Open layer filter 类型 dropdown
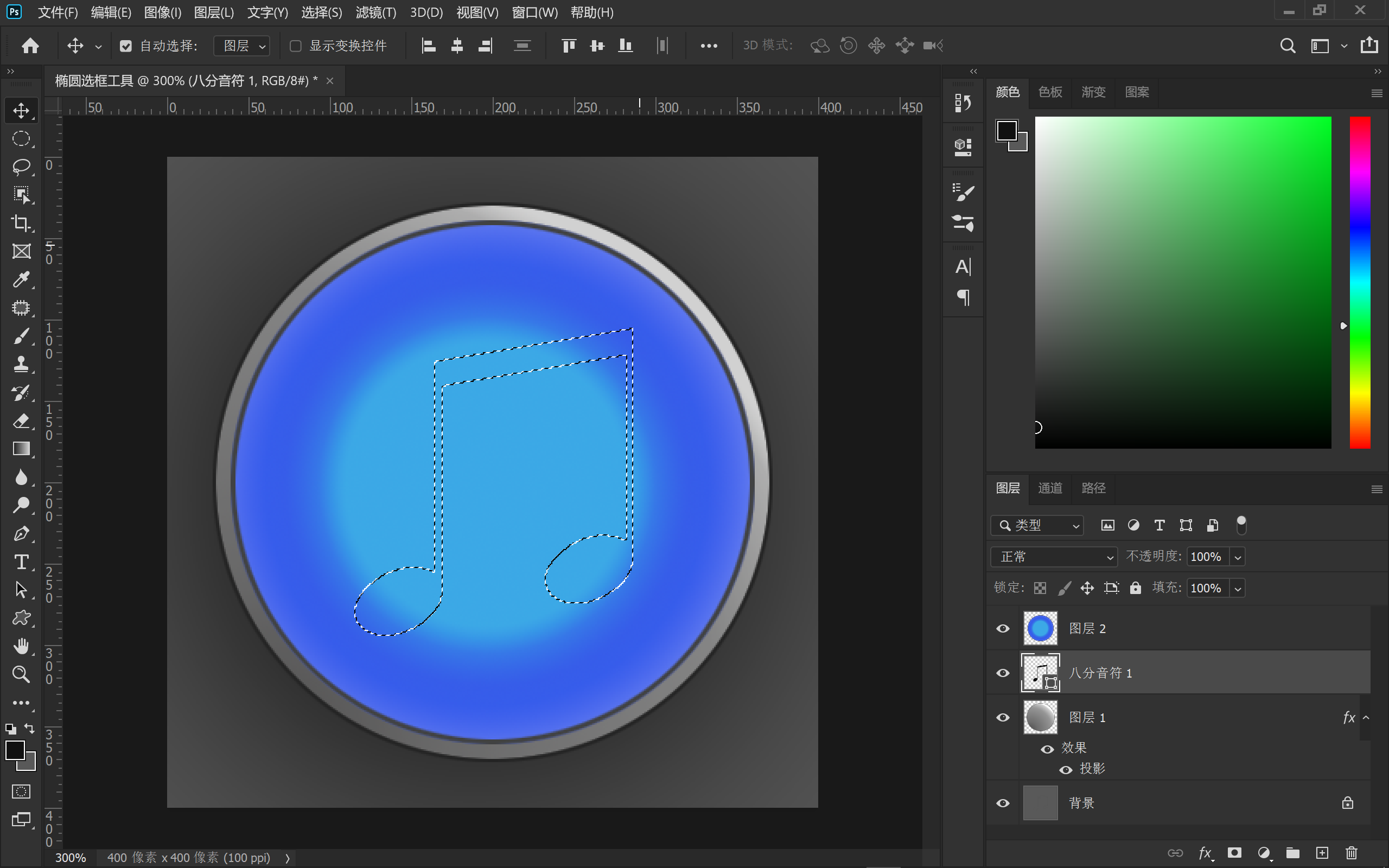Image resolution: width=1389 pixels, height=868 pixels. pos(1037,525)
